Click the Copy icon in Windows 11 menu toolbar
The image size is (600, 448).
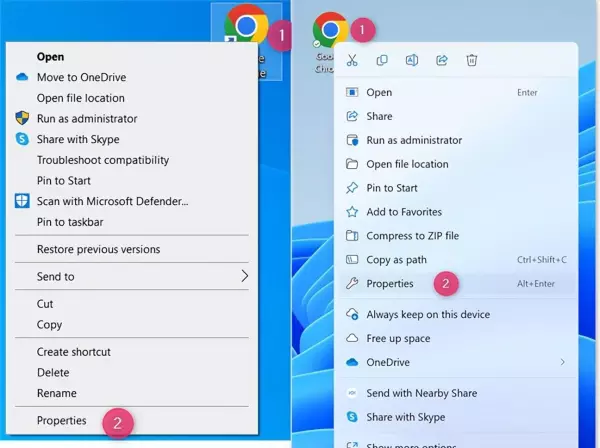[x=382, y=60]
